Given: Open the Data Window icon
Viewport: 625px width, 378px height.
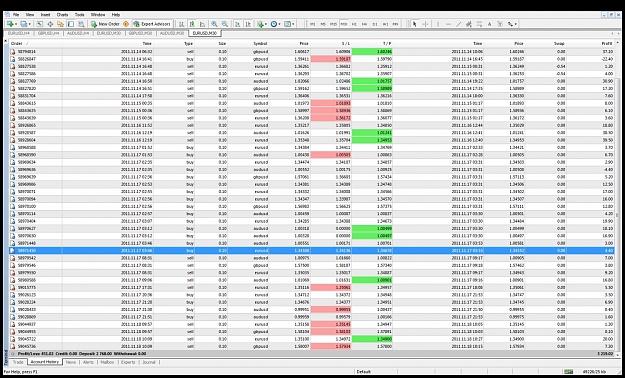Looking at the screenshot, I should (x=50, y=24).
